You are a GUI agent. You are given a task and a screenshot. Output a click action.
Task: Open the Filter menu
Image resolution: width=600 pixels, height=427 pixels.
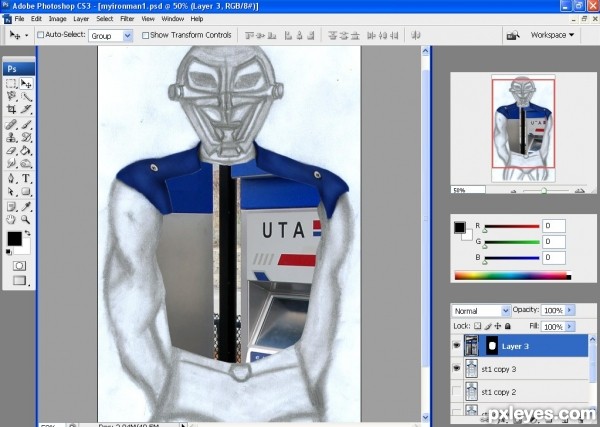[x=127, y=19]
